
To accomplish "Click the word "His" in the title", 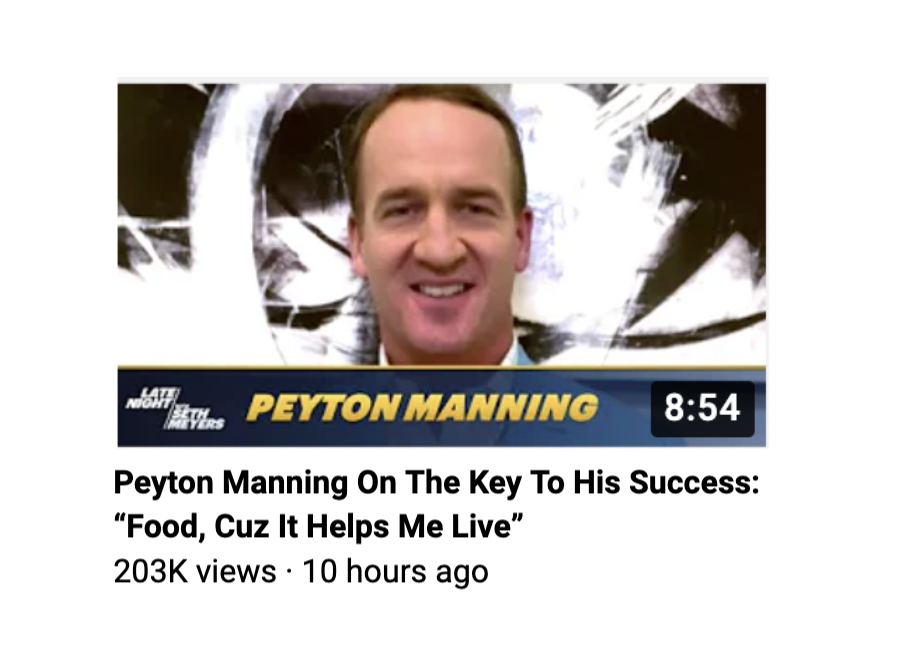I will click(x=596, y=482).
